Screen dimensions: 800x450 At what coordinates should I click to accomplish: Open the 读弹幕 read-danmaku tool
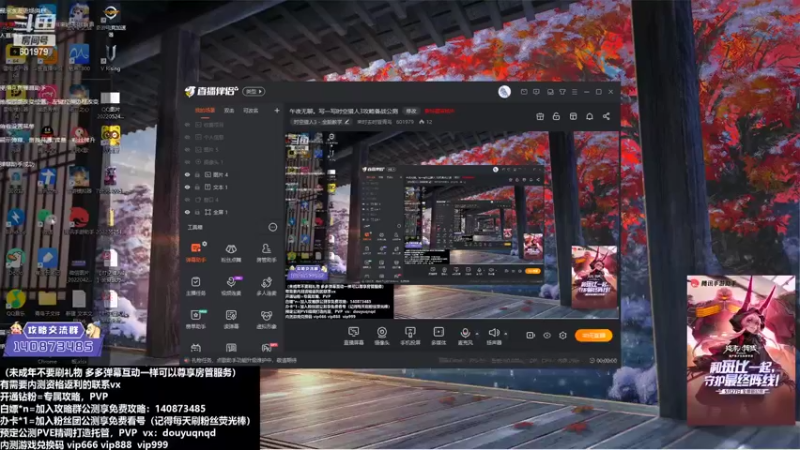[231, 319]
